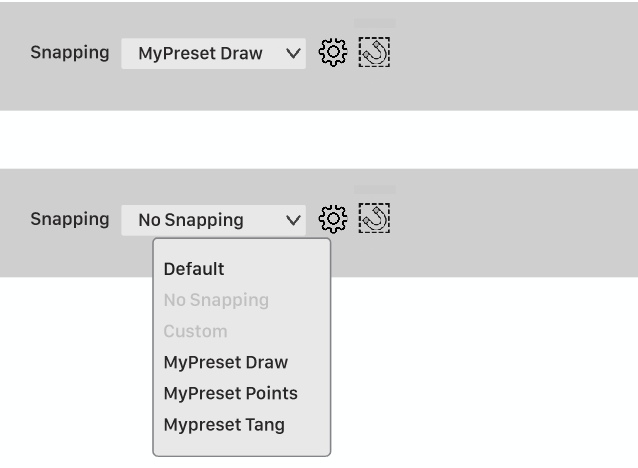Click empty gray area of upper toolbar
Viewport: 638px width, 468px height.
point(513,56)
